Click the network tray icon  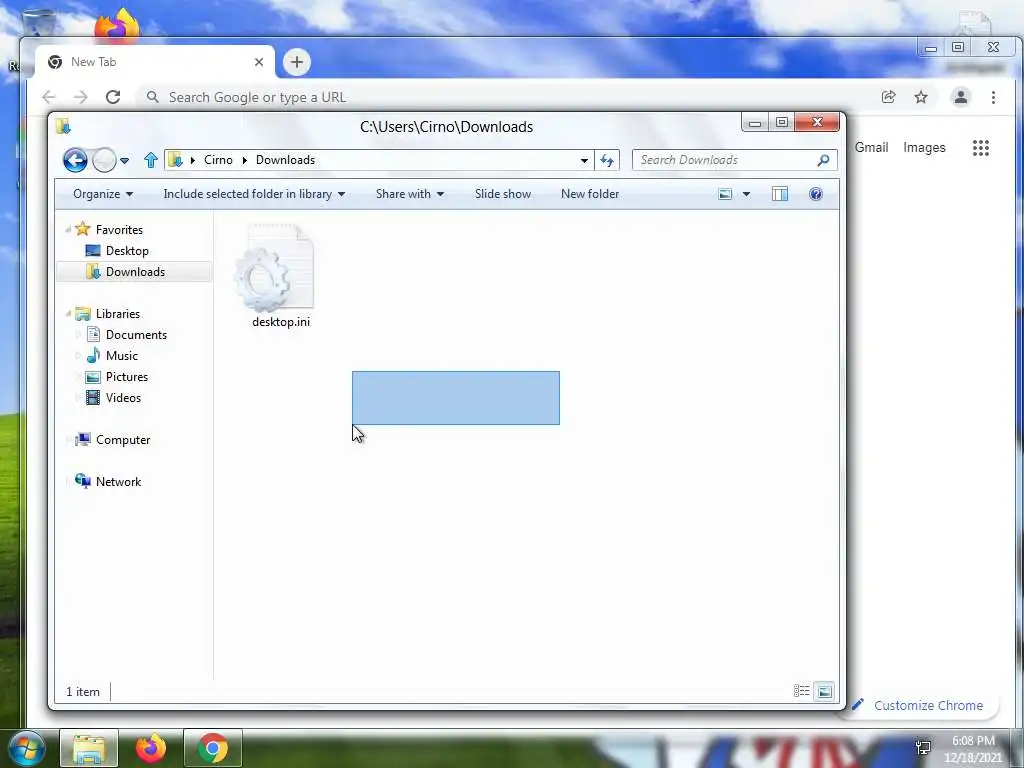[923, 747]
